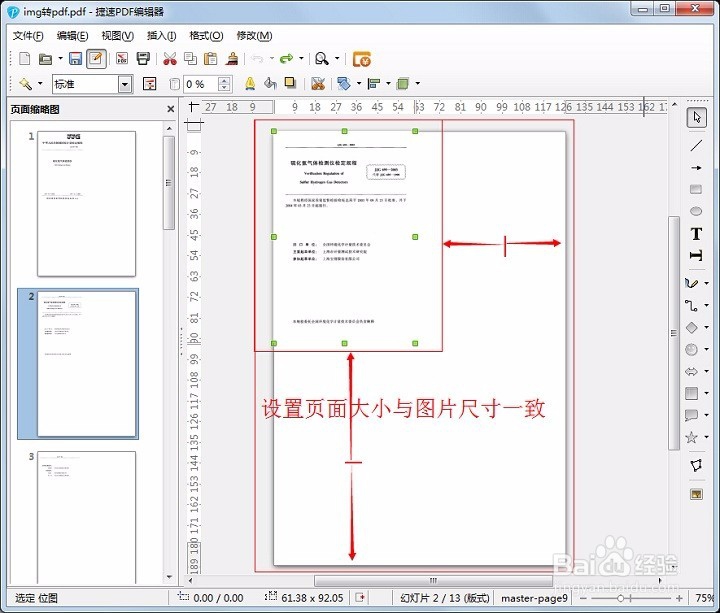Image resolution: width=720 pixels, height=613 pixels.
Task: Click the Open file folder icon
Action: [45, 59]
